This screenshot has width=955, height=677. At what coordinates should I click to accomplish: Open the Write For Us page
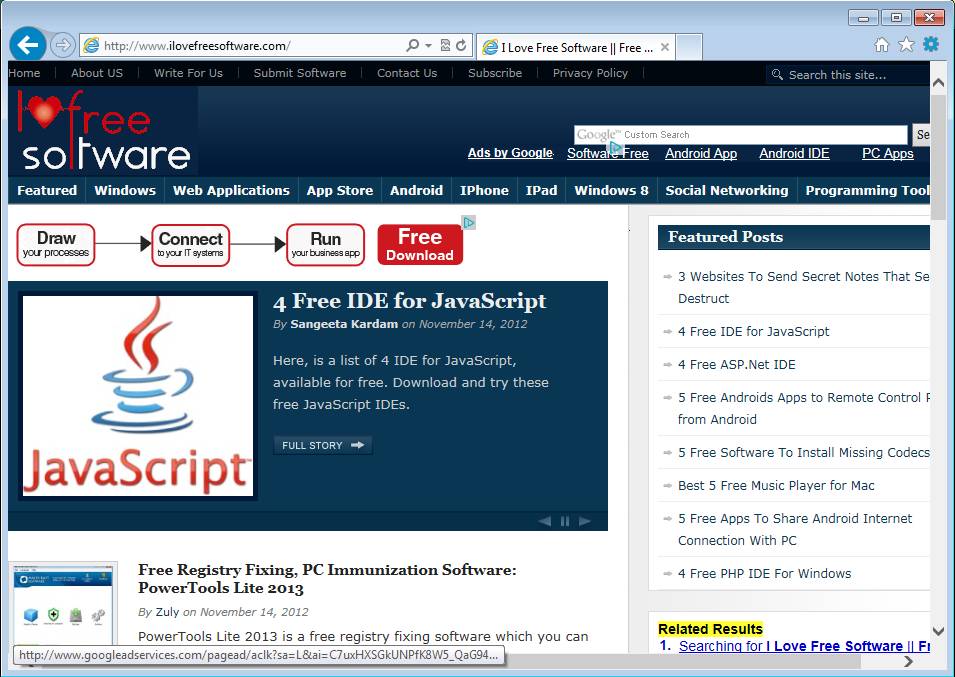tap(188, 73)
